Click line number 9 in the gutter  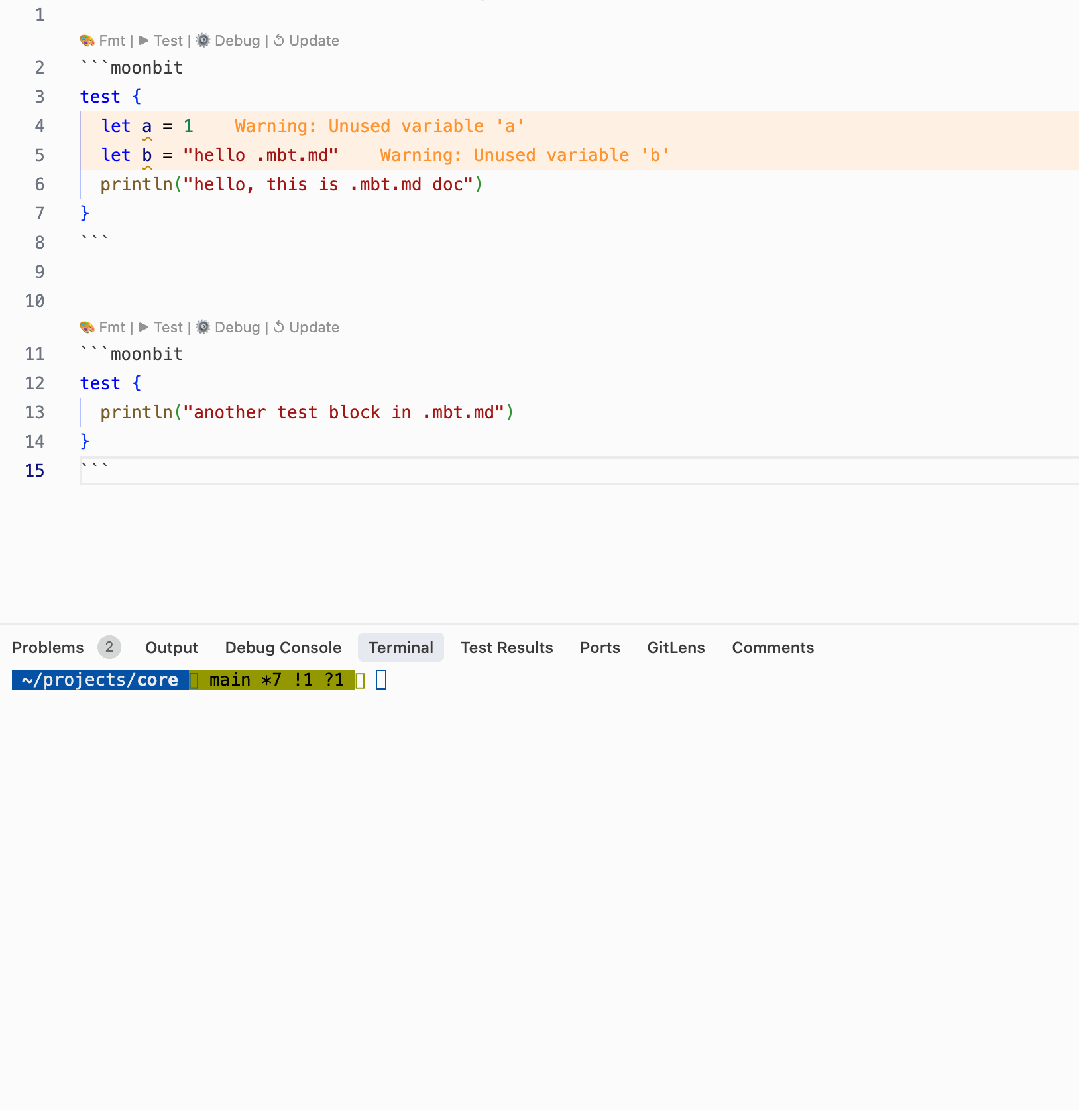click(x=40, y=272)
